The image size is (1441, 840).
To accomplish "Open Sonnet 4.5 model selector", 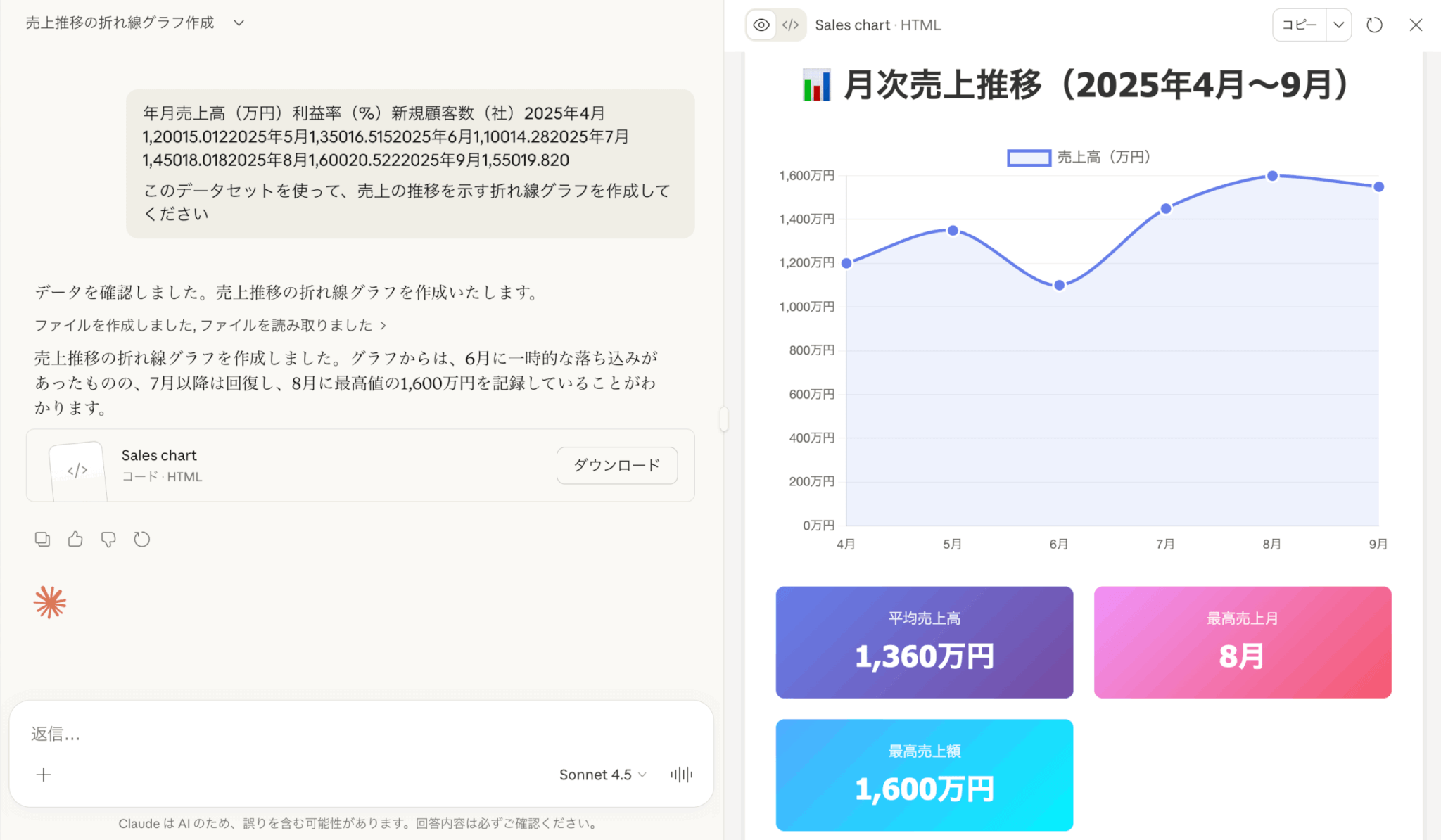I will point(602,775).
